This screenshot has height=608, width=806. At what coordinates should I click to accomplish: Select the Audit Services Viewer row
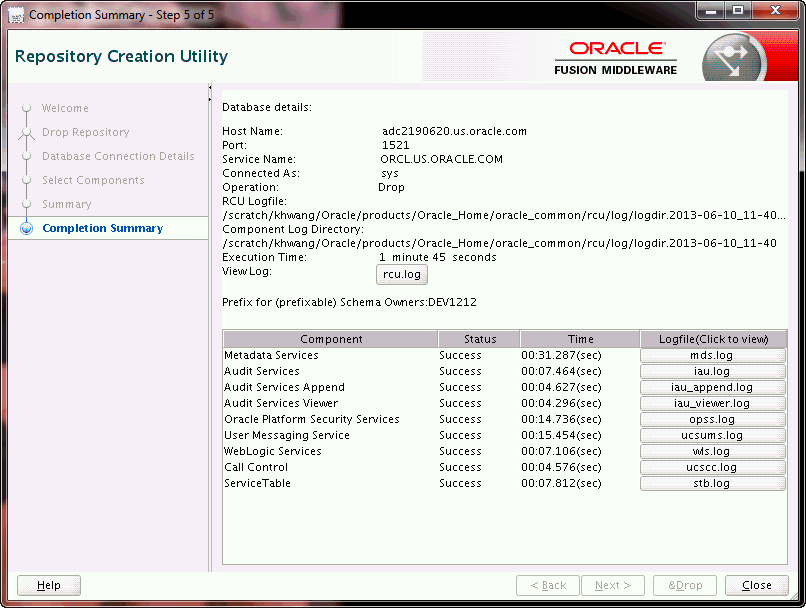click(x=504, y=403)
